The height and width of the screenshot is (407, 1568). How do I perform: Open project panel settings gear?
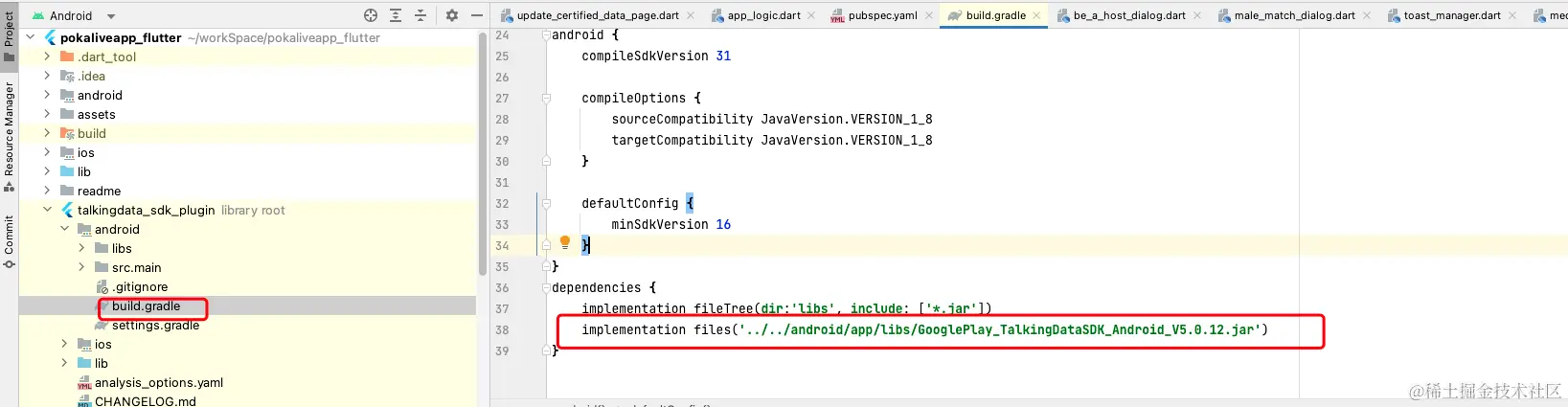[452, 15]
